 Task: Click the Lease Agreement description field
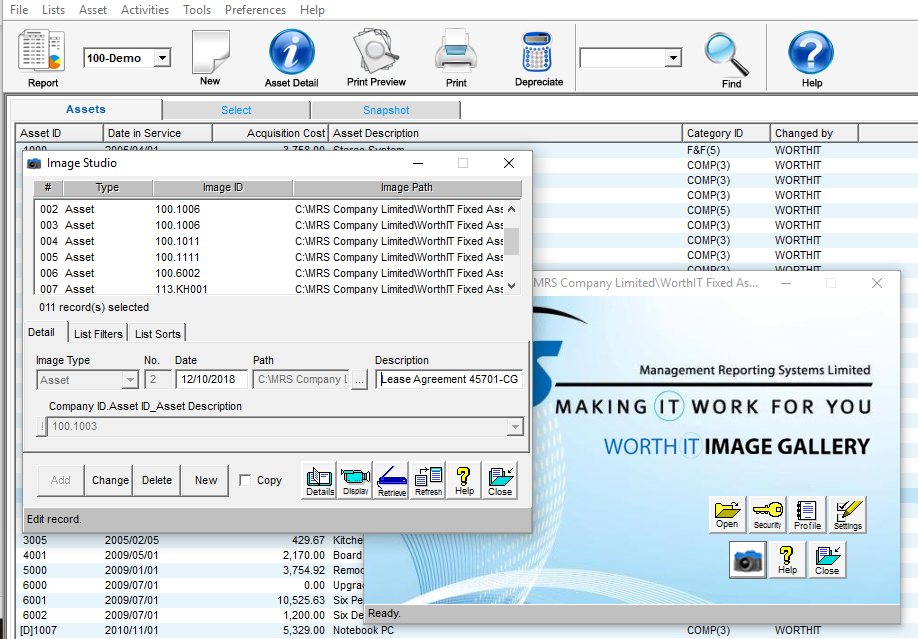[x=448, y=379]
